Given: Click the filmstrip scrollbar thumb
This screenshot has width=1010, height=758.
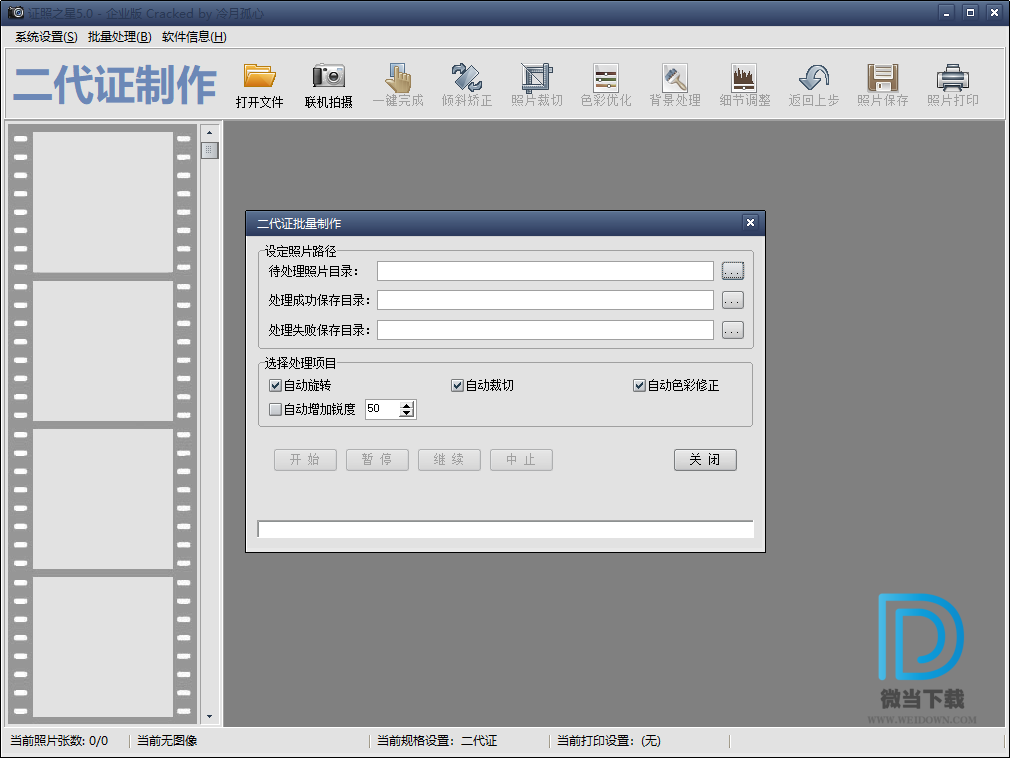Looking at the screenshot, I should pyautogui.click(x=209, y=151).
